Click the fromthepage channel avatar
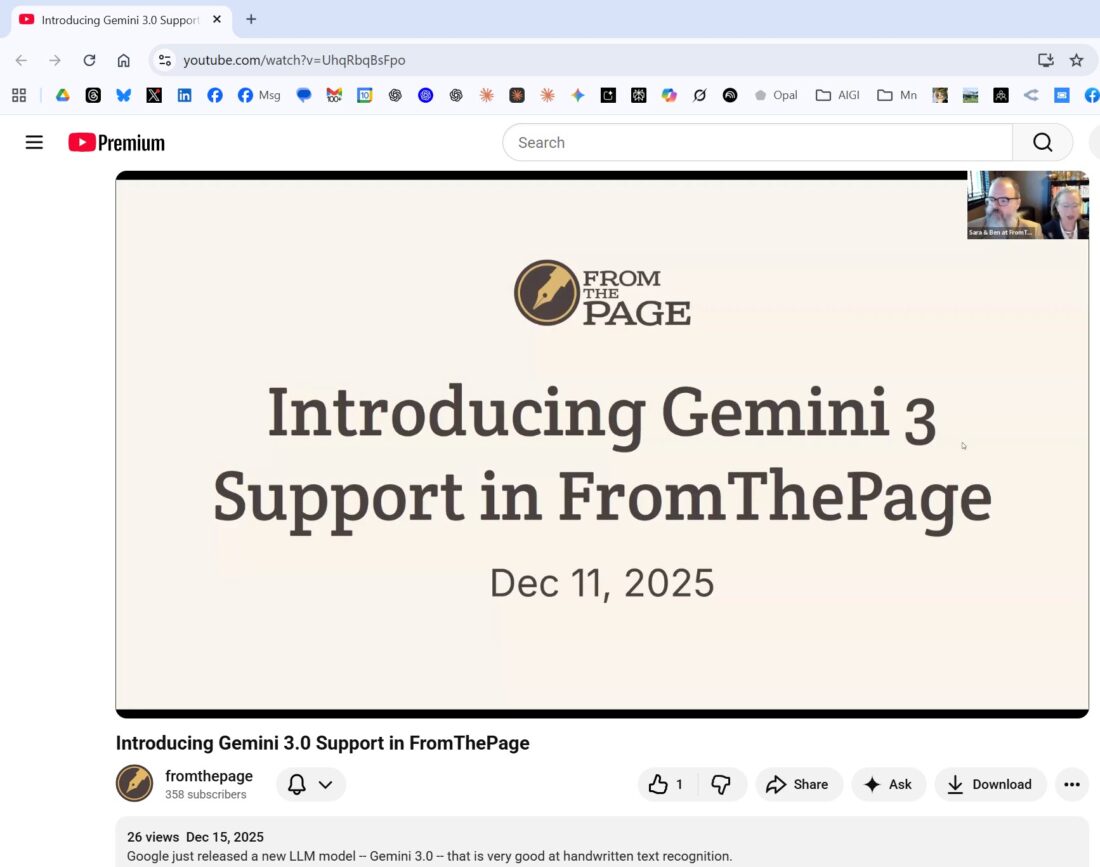Image resolution: width=1100 pixels, height=867 pixels. pos(134,784)
